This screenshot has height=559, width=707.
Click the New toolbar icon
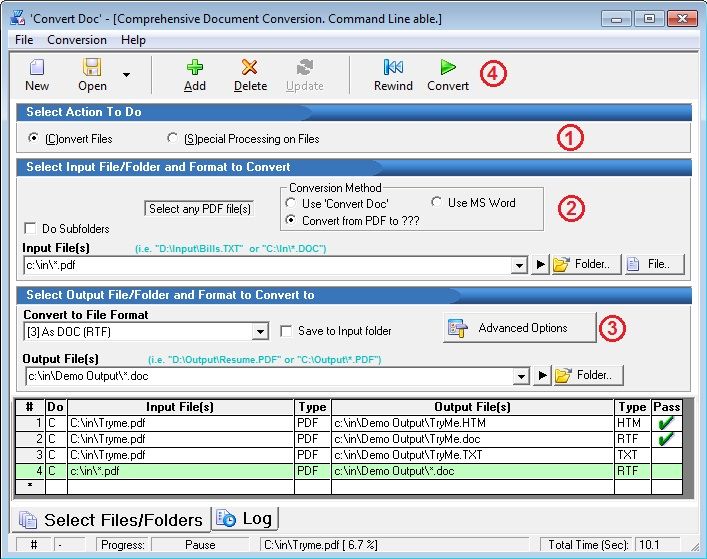[37, 67]
